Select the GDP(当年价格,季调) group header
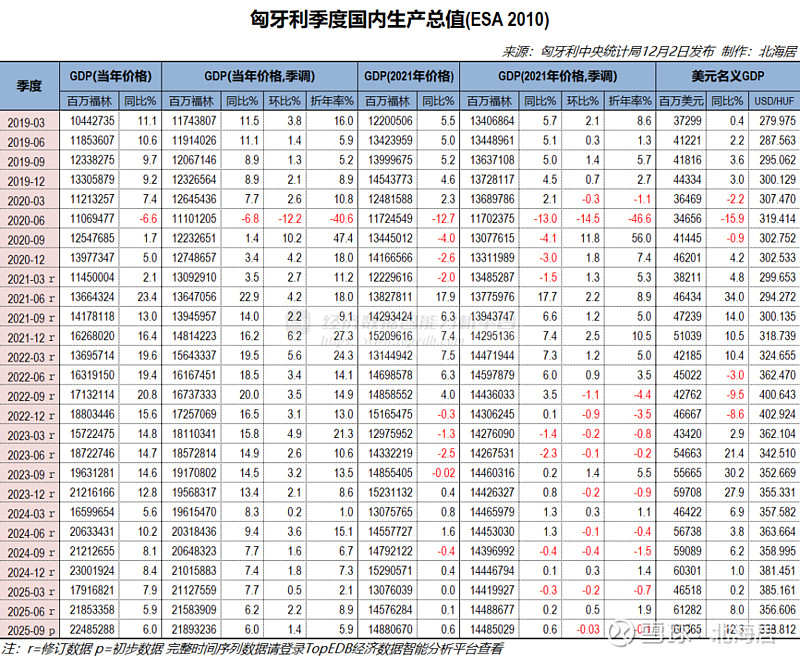Image resolution: width=800 pixels, height=658 pixels. 260,77
